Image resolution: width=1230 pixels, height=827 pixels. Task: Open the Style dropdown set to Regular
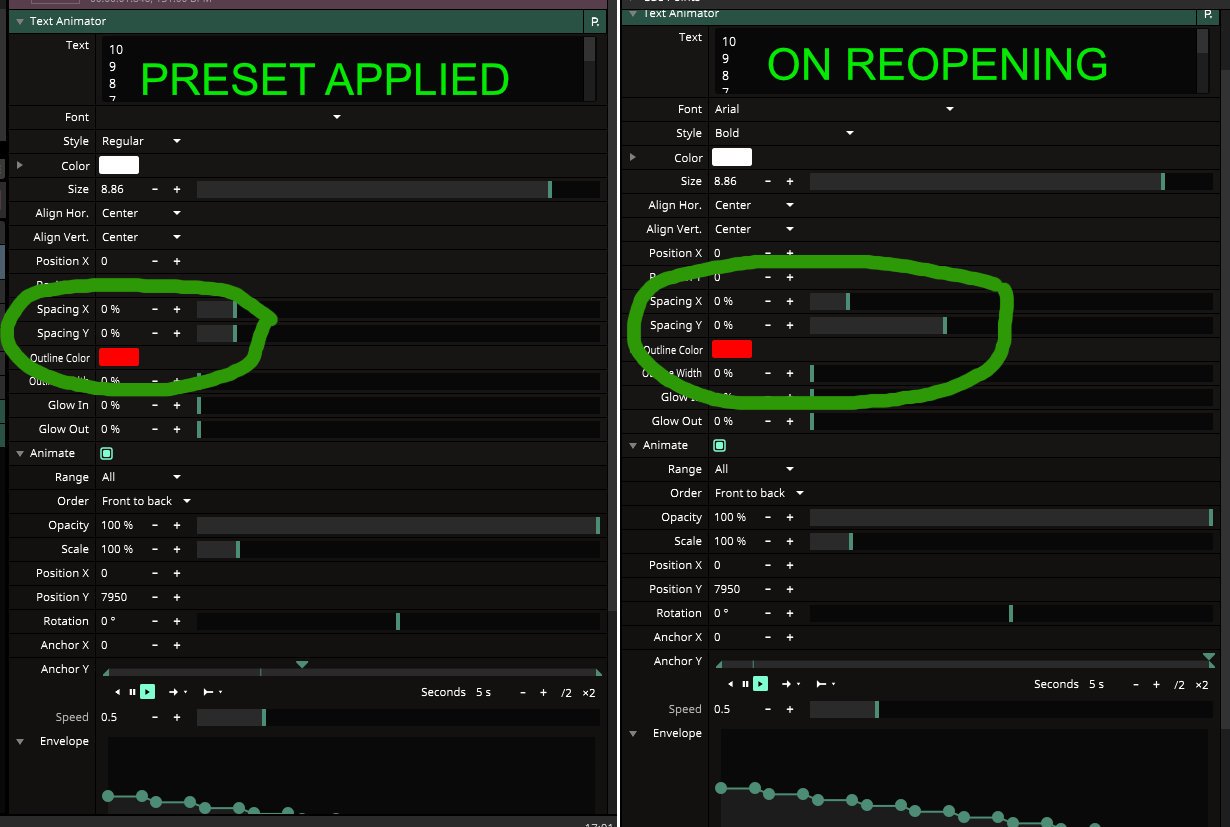(x=141, y=141)
